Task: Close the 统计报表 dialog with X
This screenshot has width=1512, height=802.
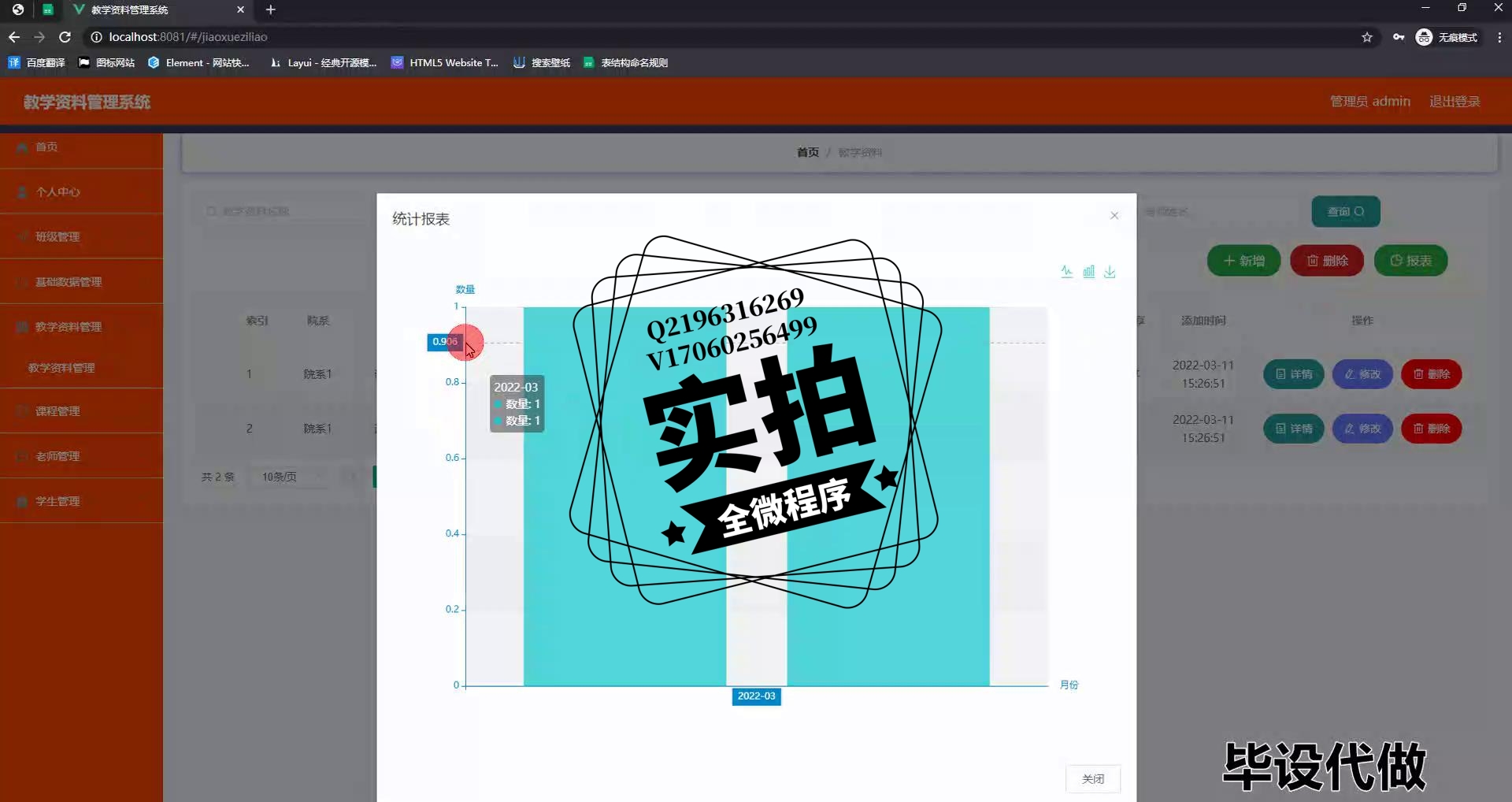Action: click(x=1114, y=216)
